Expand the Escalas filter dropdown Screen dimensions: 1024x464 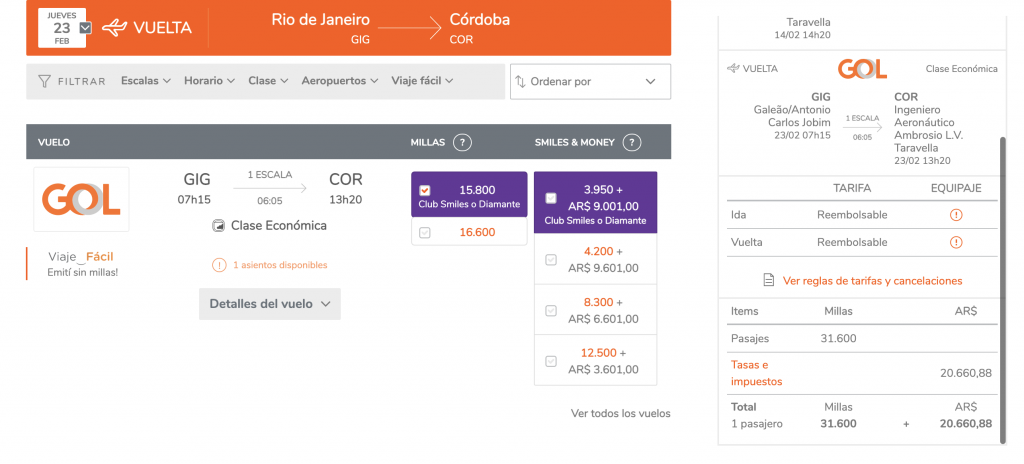[146, 81]
